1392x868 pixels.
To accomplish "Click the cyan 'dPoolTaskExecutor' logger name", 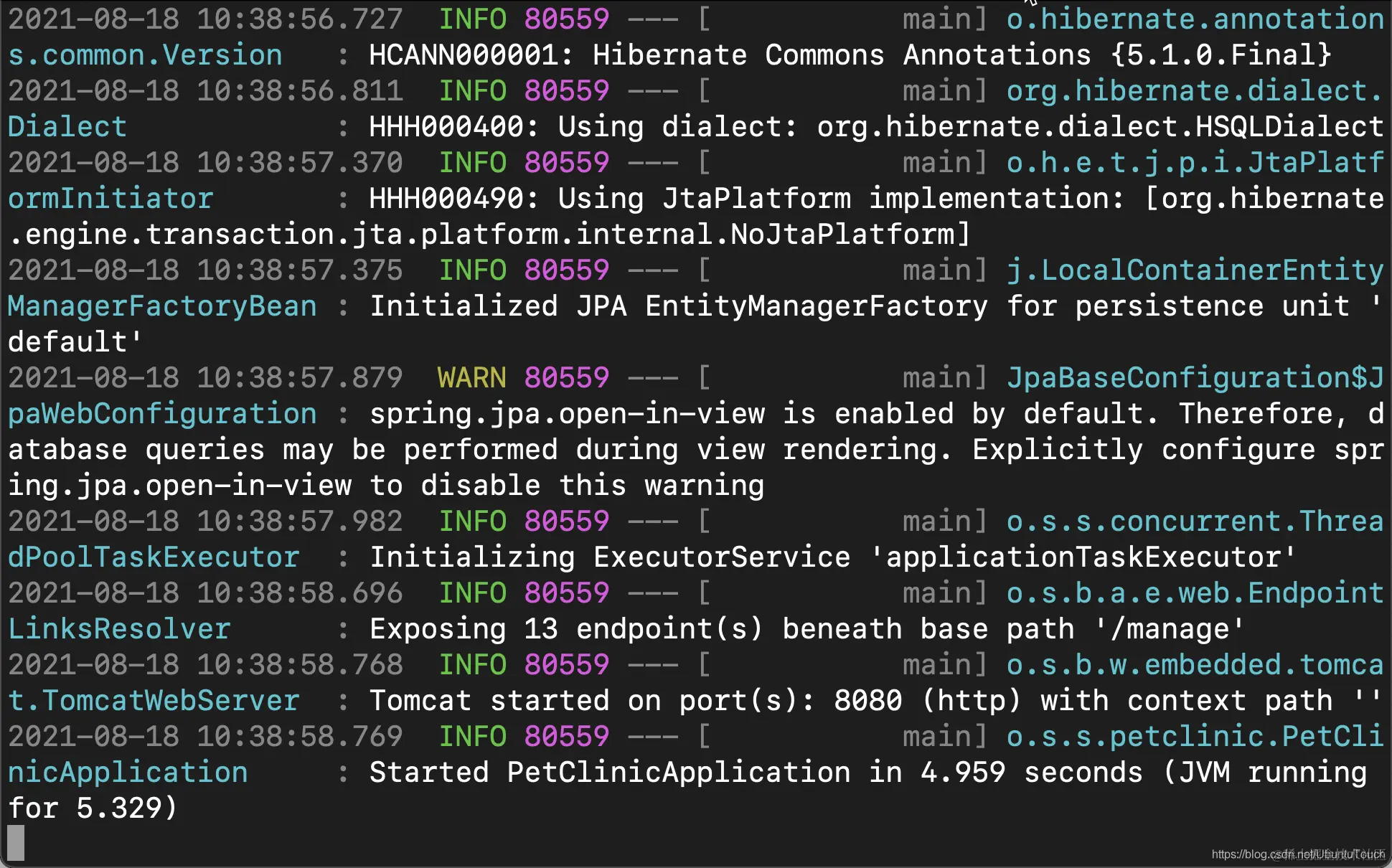I will coord(154,557).
